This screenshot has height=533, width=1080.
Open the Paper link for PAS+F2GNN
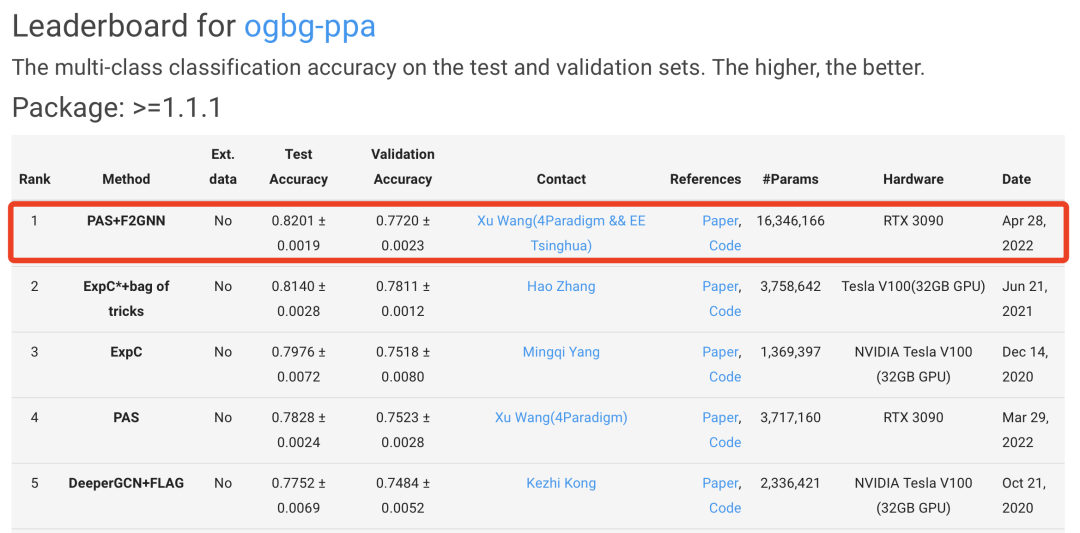pos(719,220)
